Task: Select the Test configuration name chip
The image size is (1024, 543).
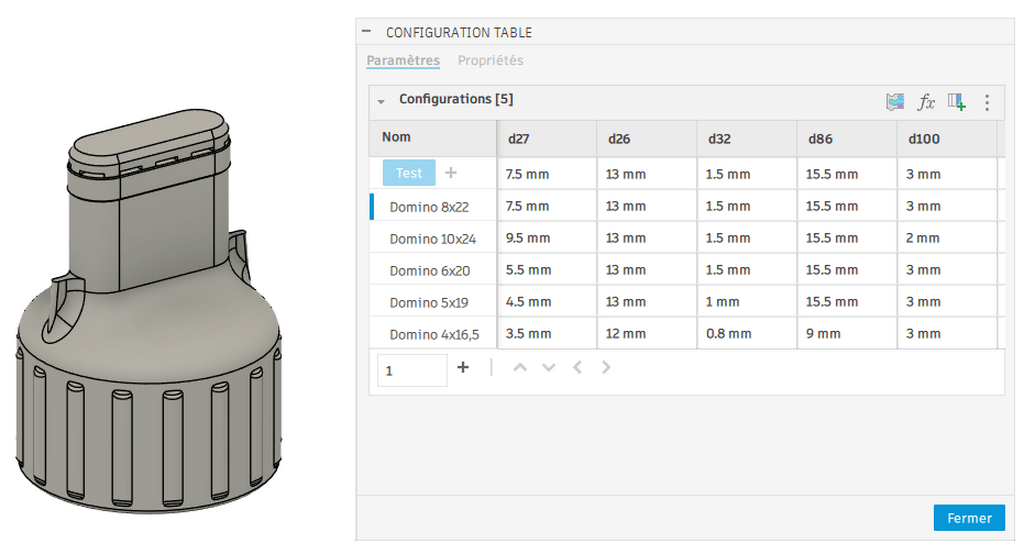Action: pyautogui.click(x=409, y=173)
